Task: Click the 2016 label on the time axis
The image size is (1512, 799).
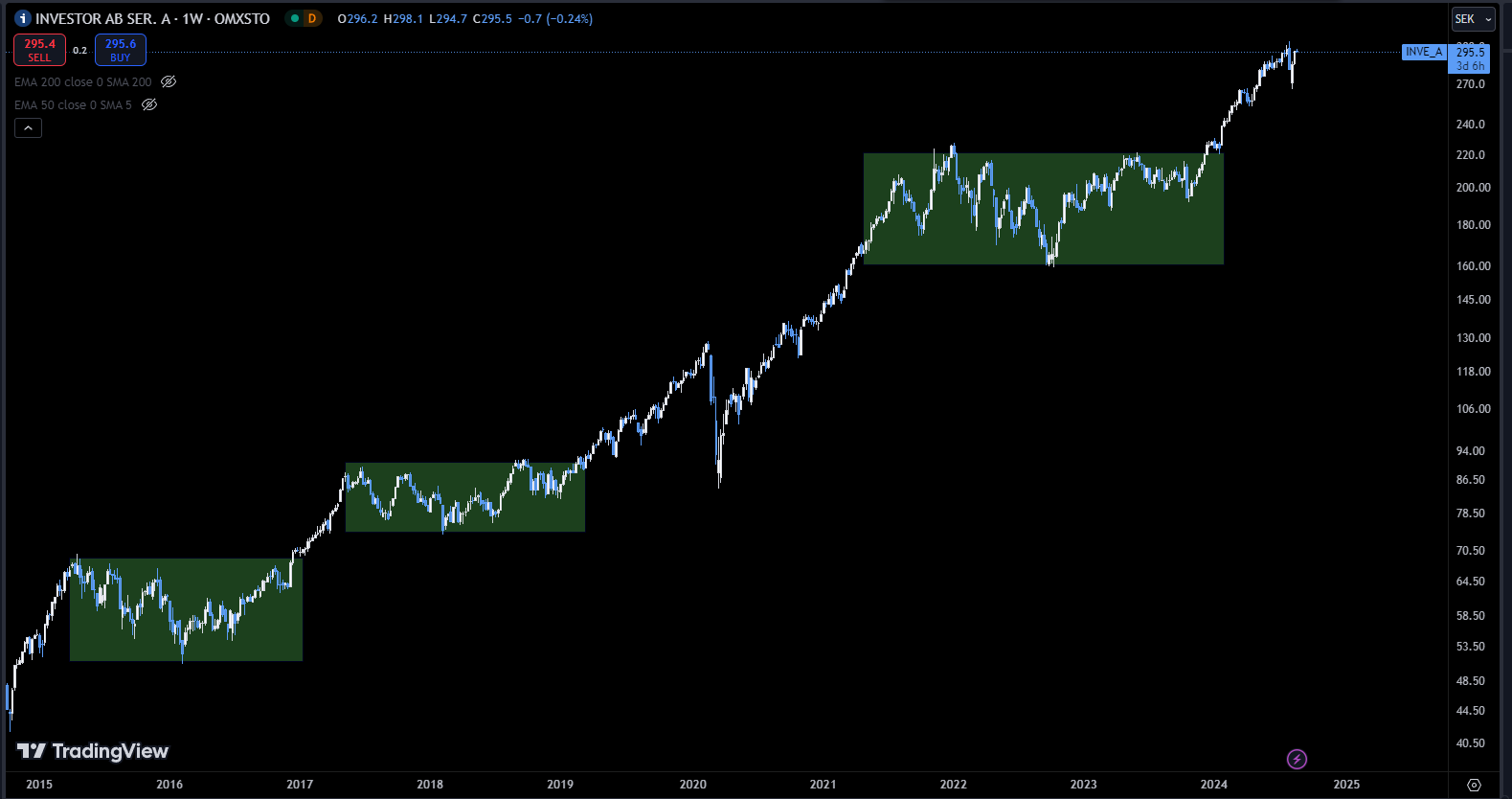Action: (x=169, y=785)
